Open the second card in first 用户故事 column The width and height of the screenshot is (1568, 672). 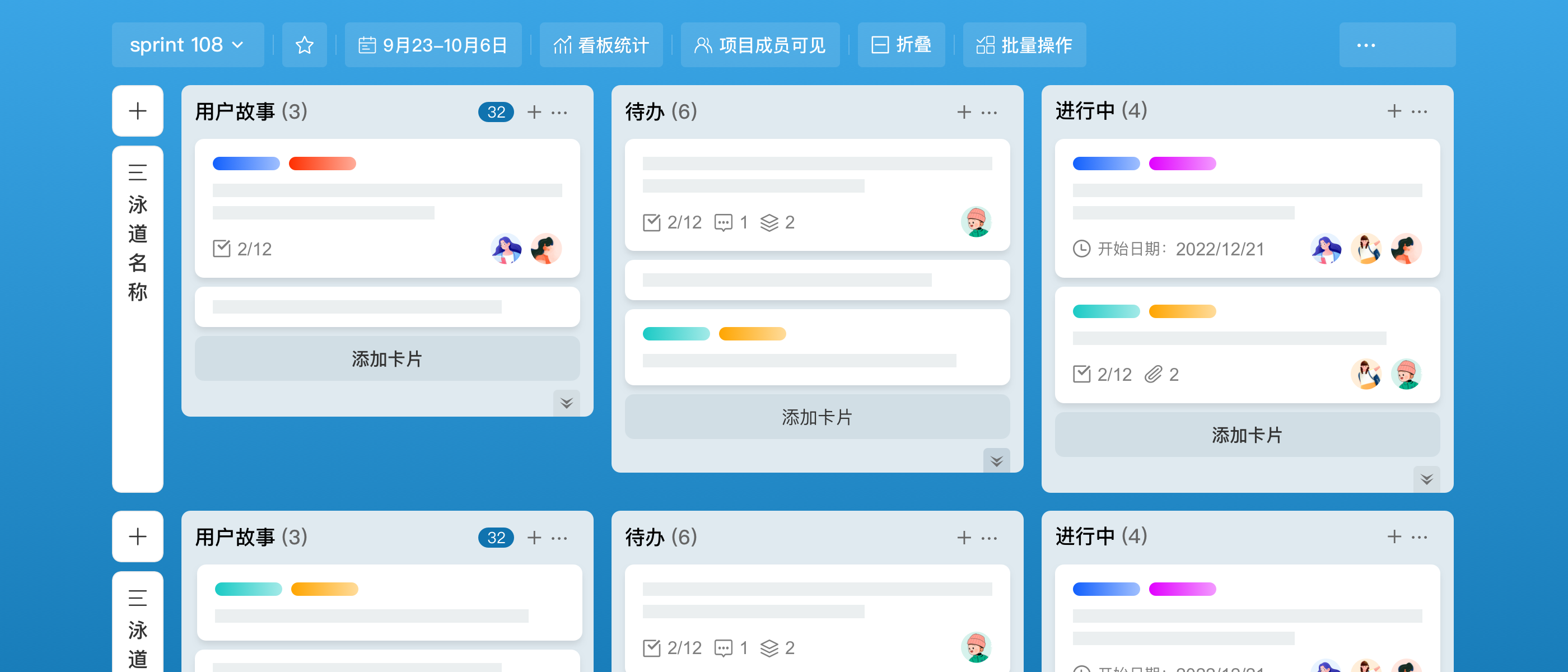(x=387, y=307)
